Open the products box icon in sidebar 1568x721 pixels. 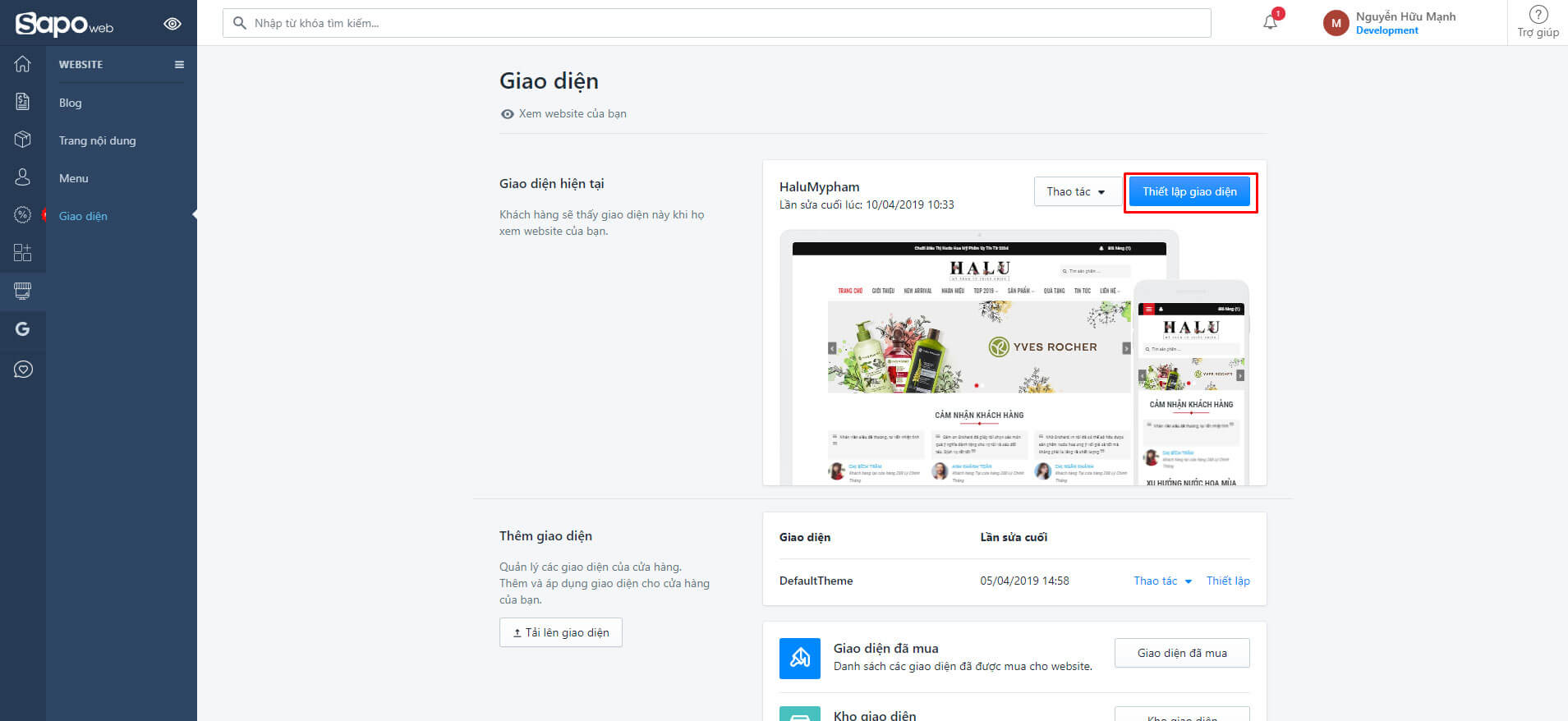[x=23, y=140]
